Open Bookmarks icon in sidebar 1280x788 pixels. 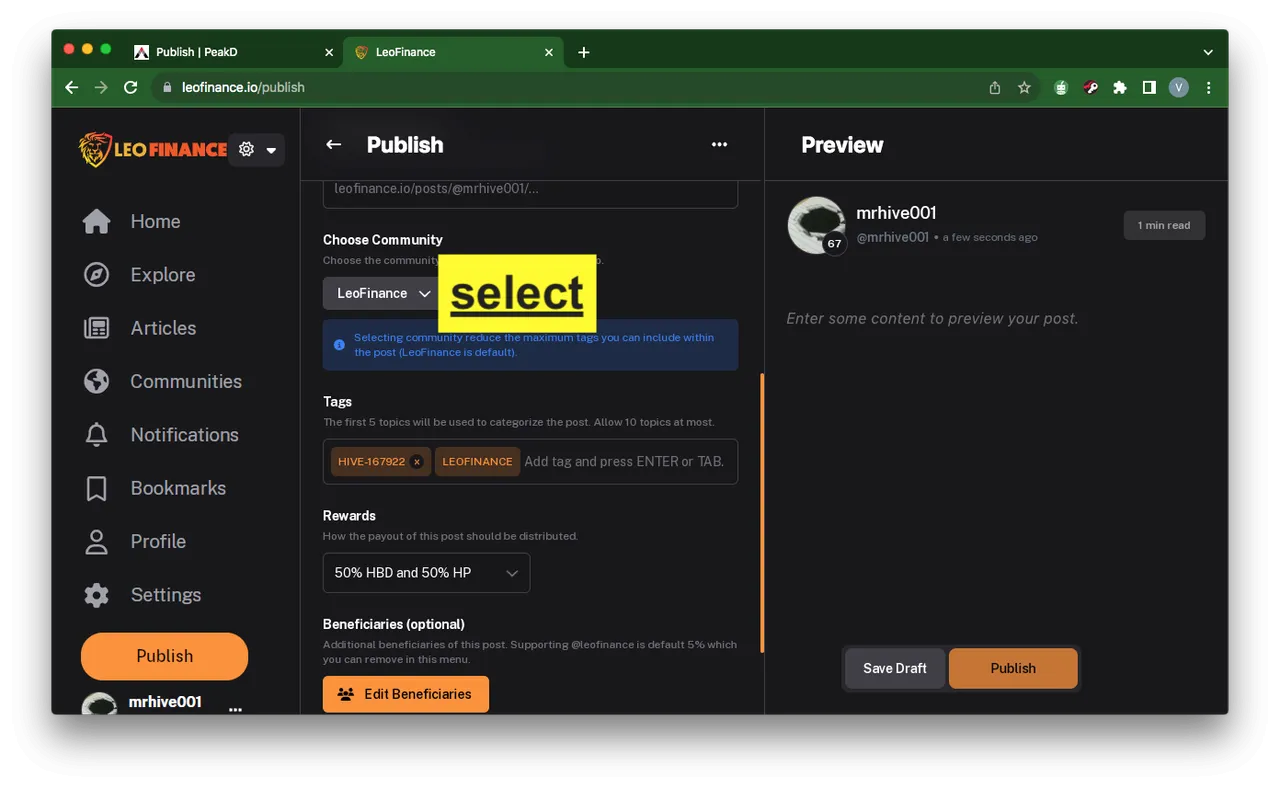[x=97, y=488]
